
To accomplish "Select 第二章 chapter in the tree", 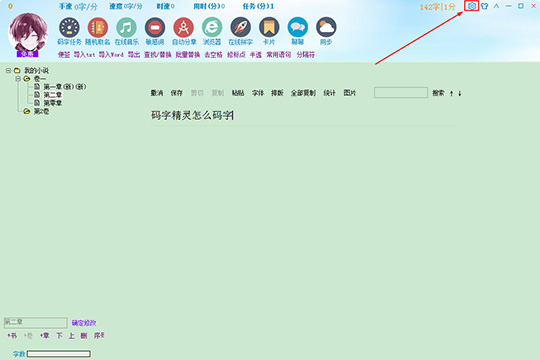I will point(53,95).
